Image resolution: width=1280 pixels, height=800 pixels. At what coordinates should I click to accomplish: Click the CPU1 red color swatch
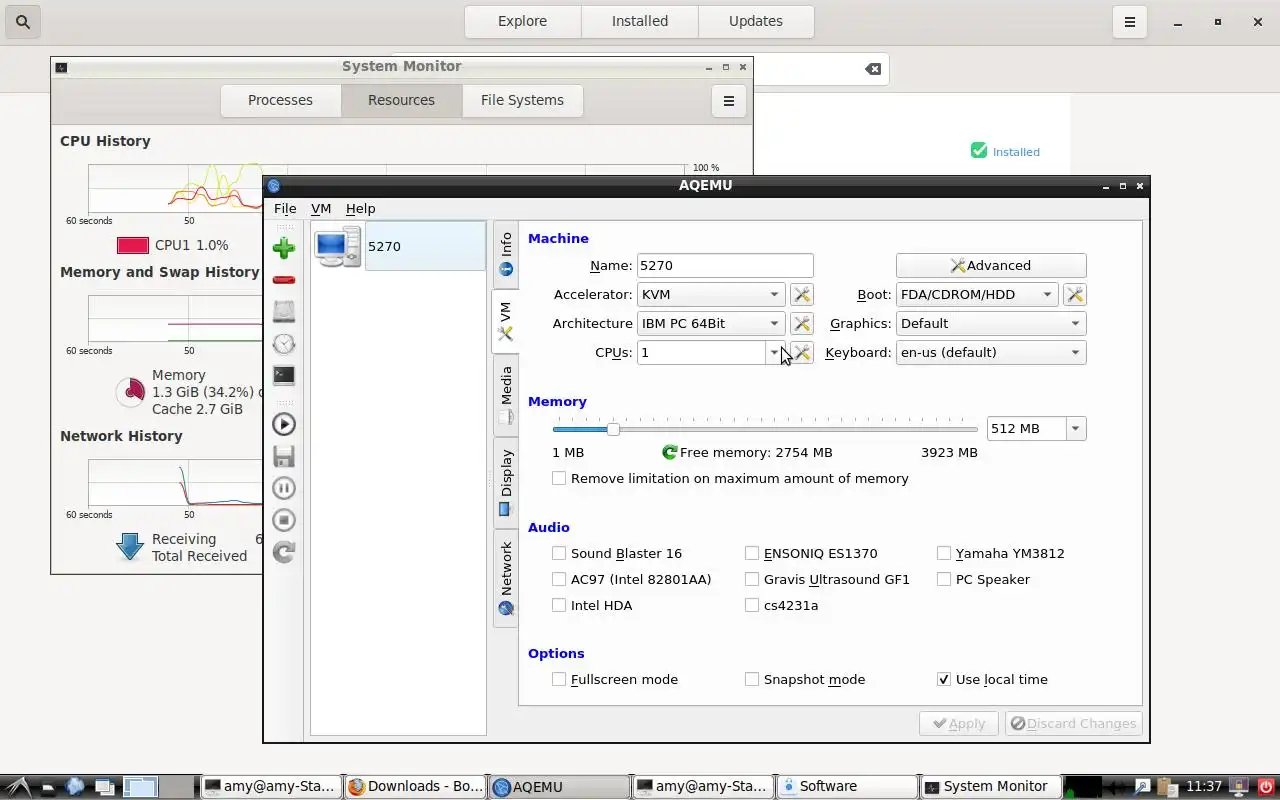[x=133, y=245]
